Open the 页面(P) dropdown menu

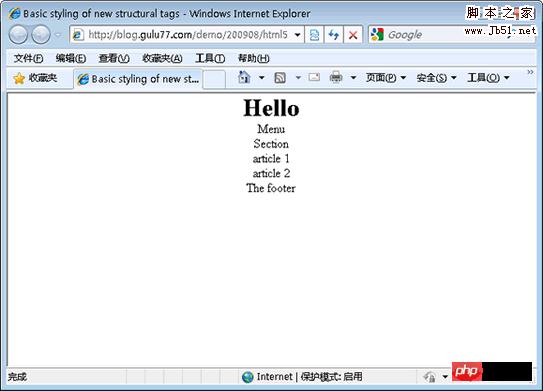point(386,78)
